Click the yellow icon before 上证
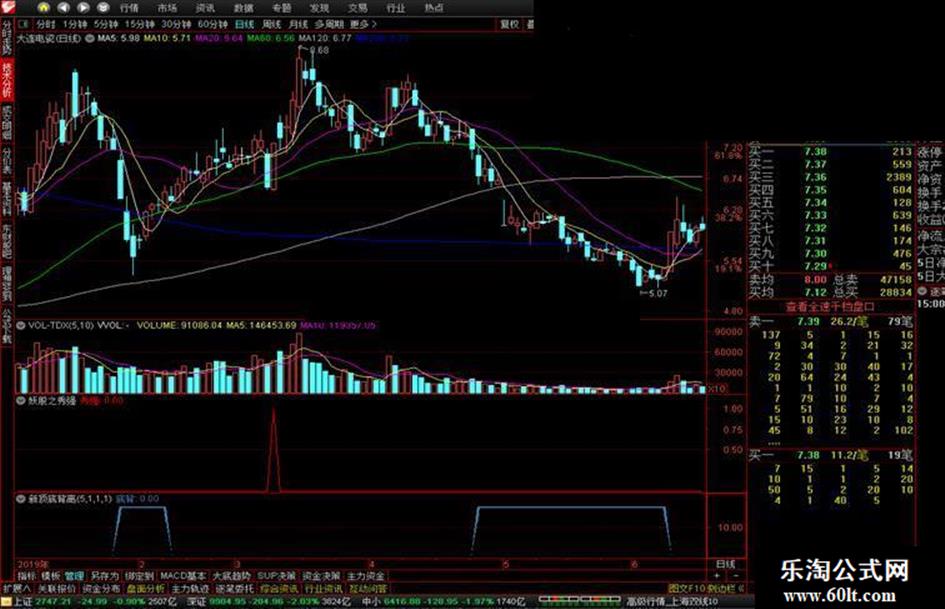Image resolution: width=945 pixels, height=609 pixels. (6, 602)
